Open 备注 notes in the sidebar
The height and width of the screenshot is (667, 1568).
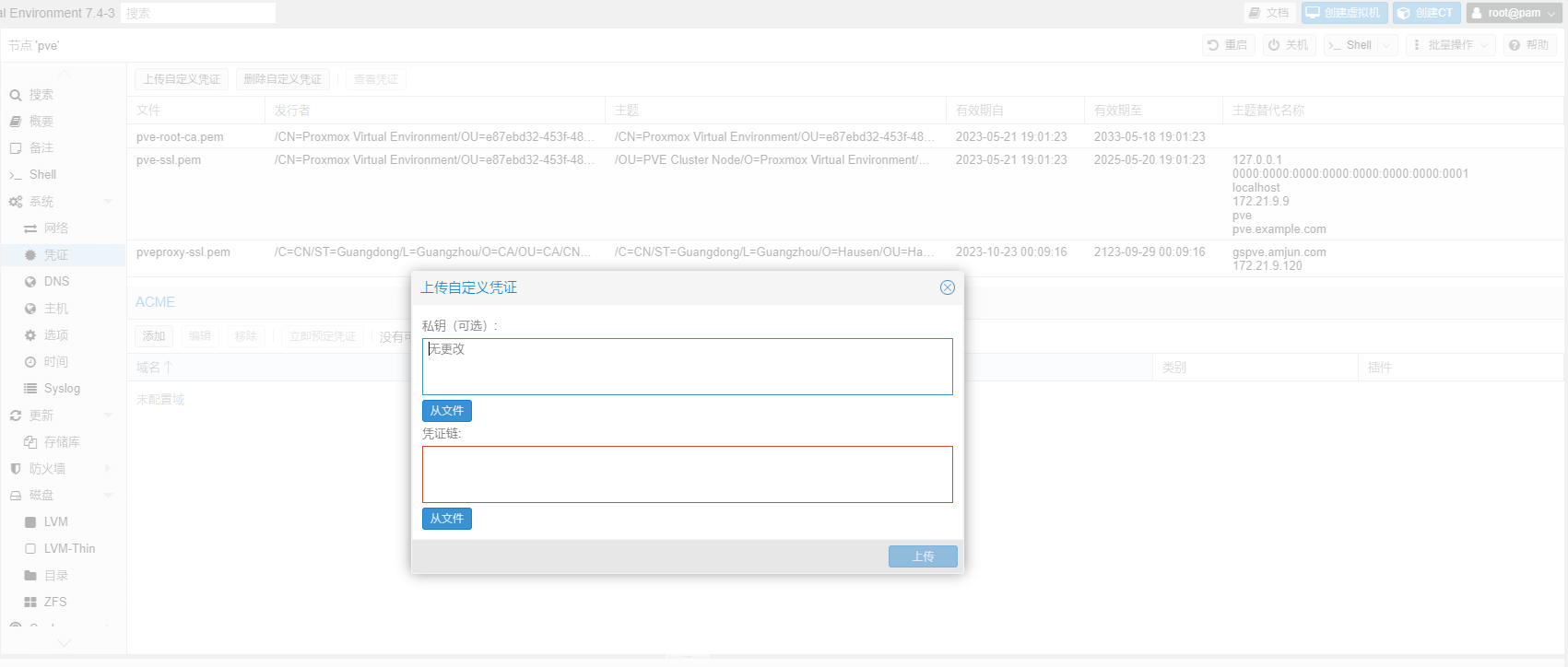(41, 148)
